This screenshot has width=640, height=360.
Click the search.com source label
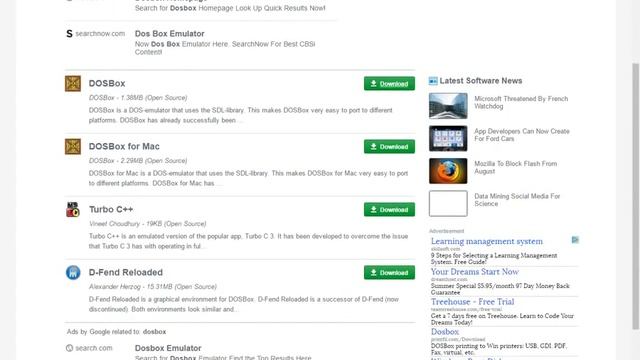click(93, 348)
